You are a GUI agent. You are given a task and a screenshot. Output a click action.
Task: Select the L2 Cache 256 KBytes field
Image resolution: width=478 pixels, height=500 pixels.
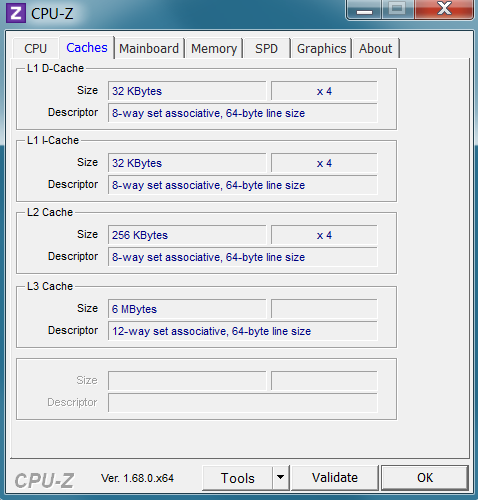click(187, 235)
